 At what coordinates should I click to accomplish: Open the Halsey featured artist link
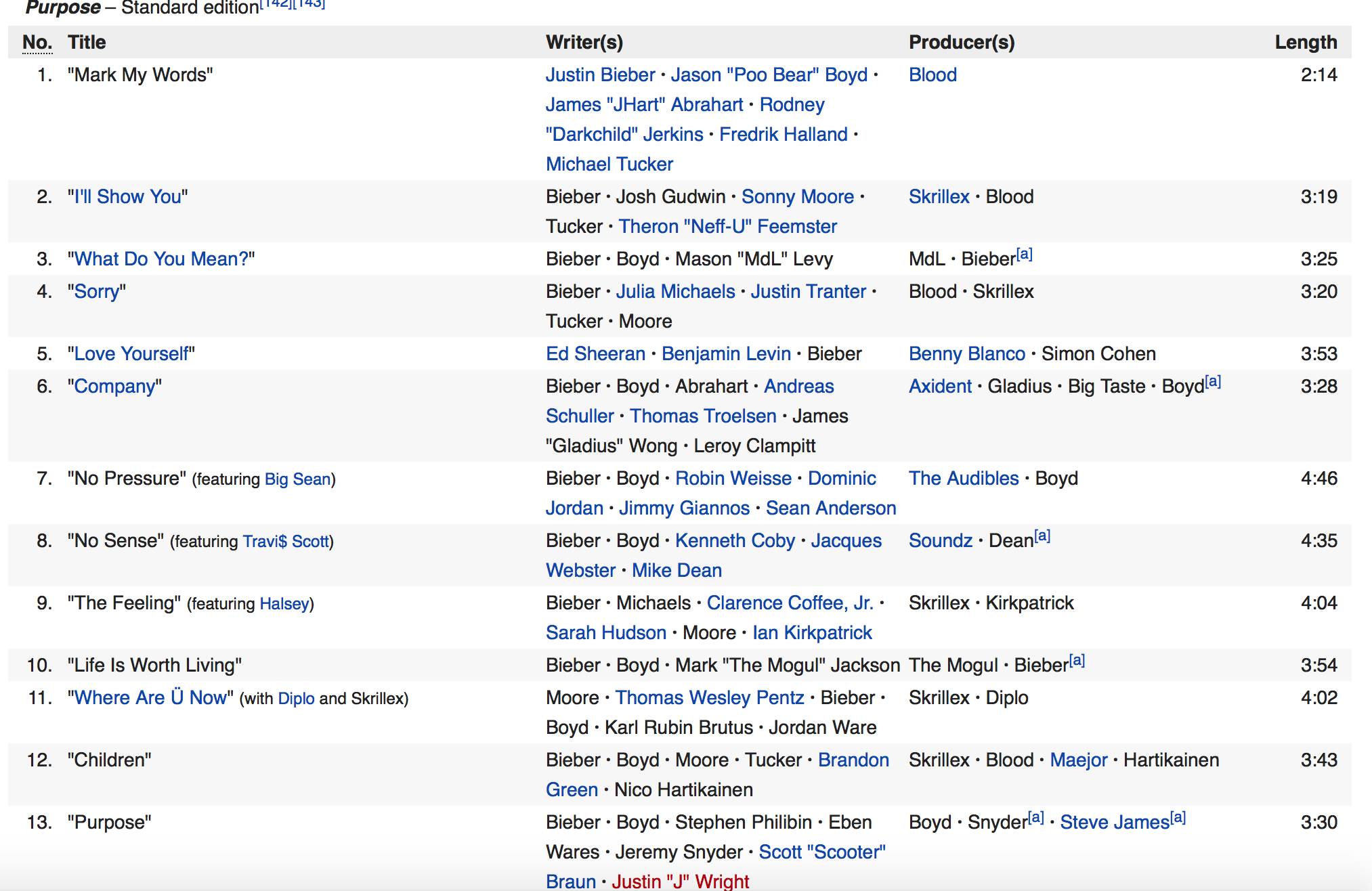(x=284, y=604)
